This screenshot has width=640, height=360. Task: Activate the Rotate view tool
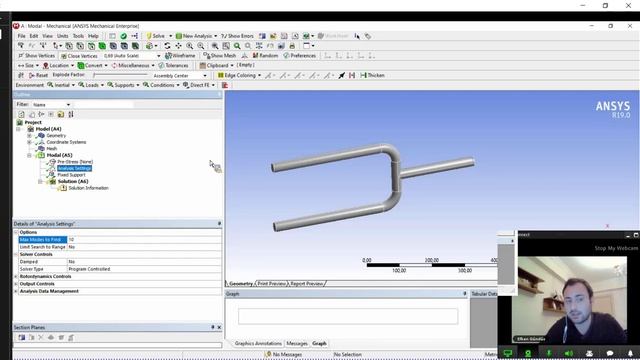[167, 46]
